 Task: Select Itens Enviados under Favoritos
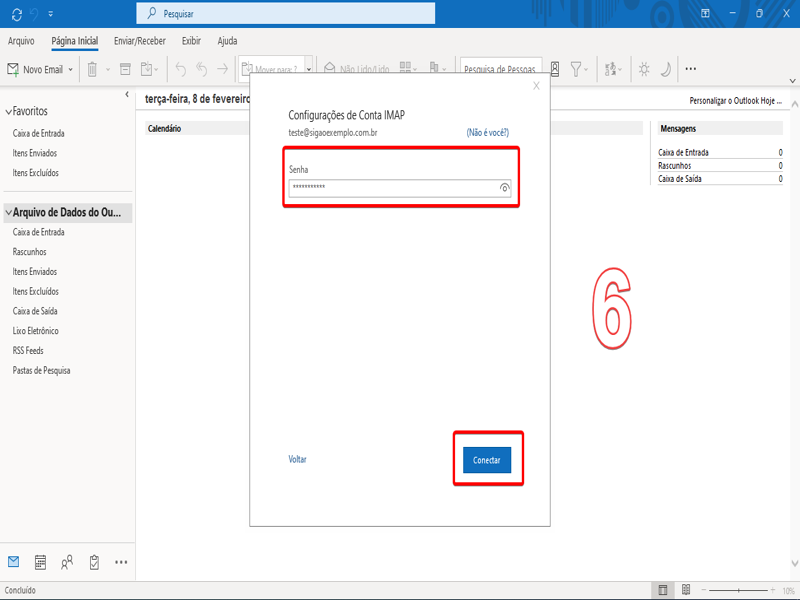[x=35, y=153]
